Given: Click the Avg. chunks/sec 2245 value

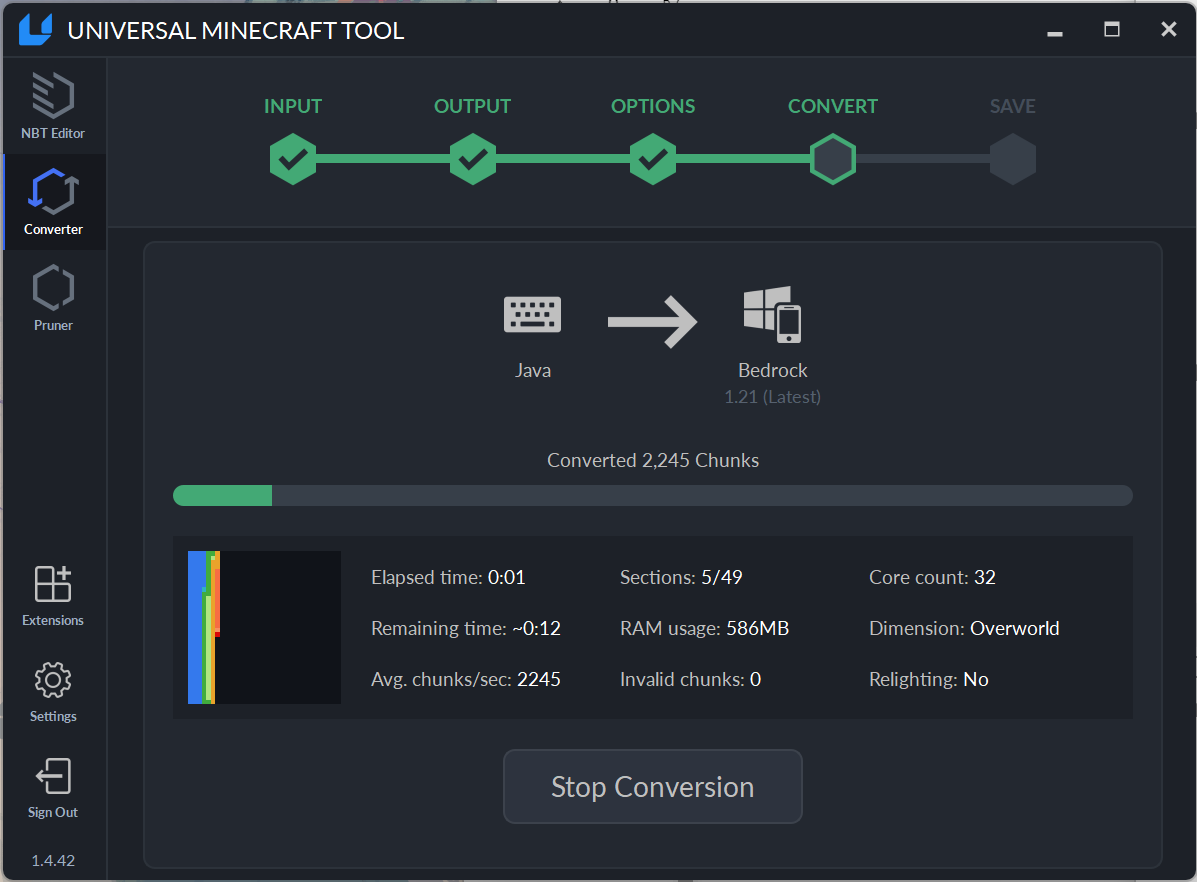Looking at the screenshot, I should tap(539, 680).
